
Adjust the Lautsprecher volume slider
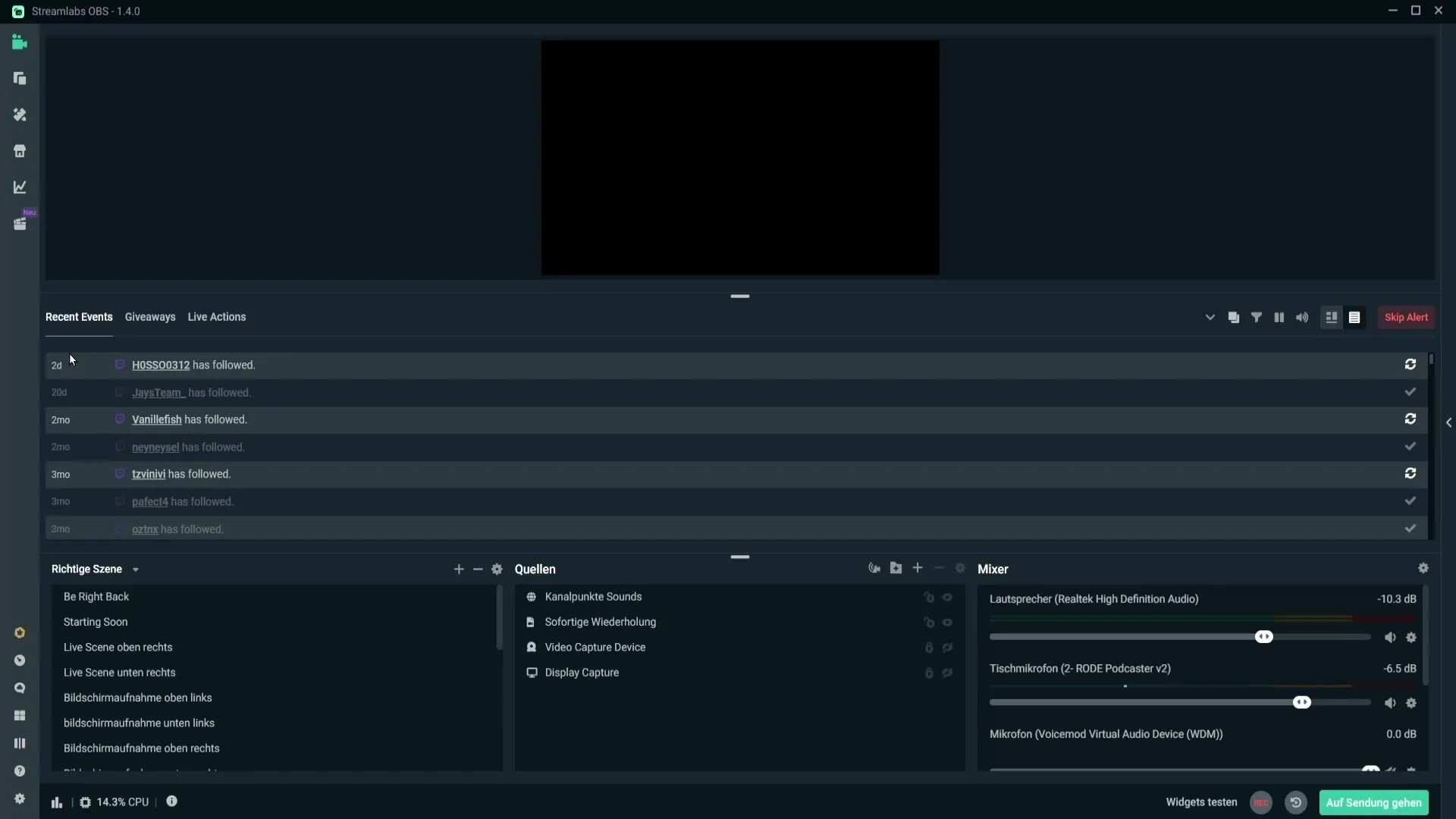tap(1264, 637)
